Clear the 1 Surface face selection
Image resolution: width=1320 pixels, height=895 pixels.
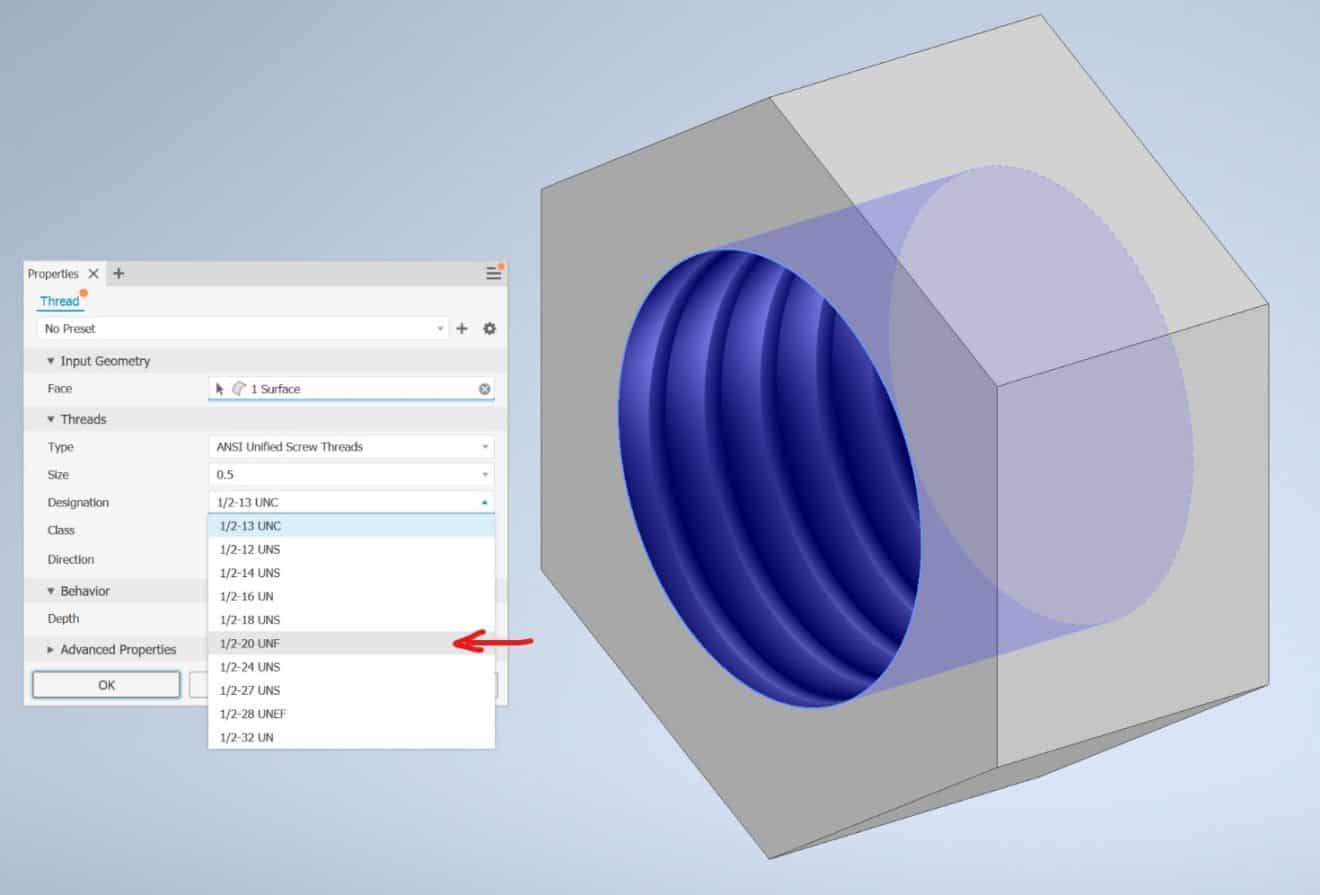pyautogui.click(x=484, y=389)
